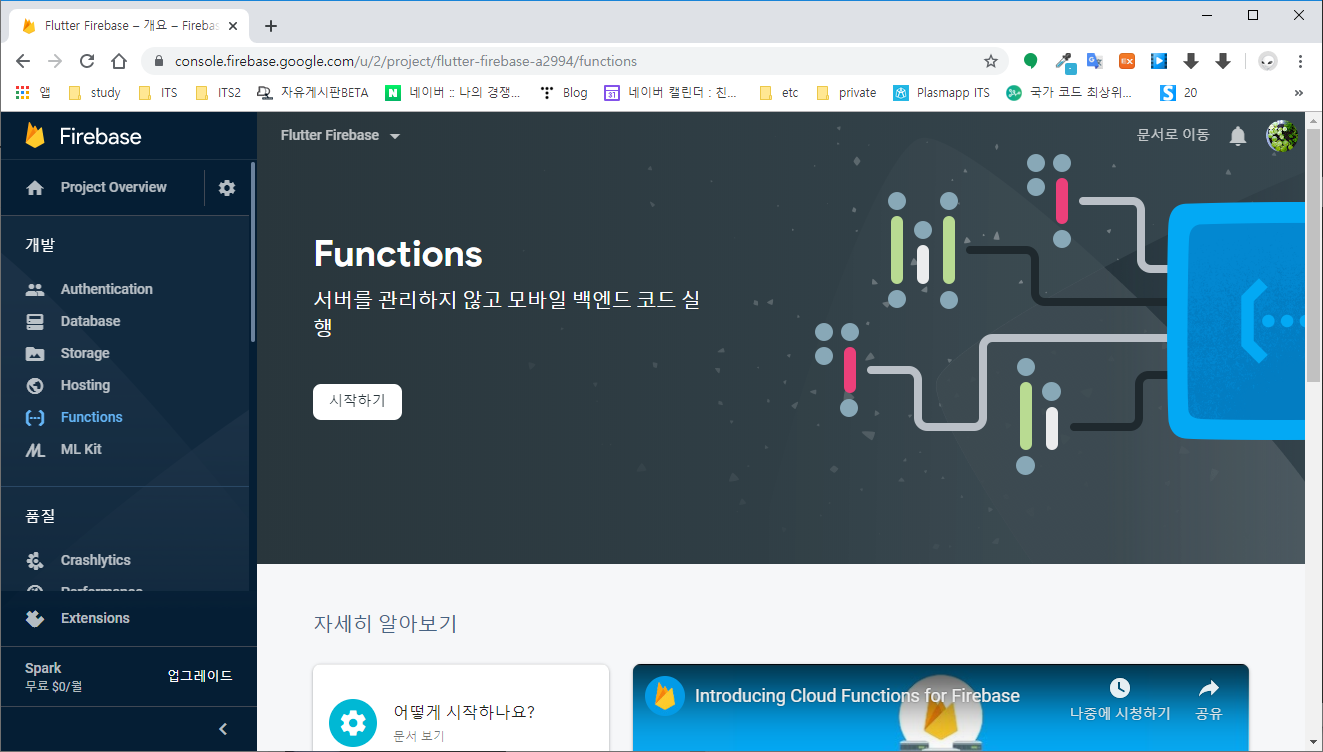The image size is (1323, 752).
Task: Click the address bar URL
Action: (405, 61)
